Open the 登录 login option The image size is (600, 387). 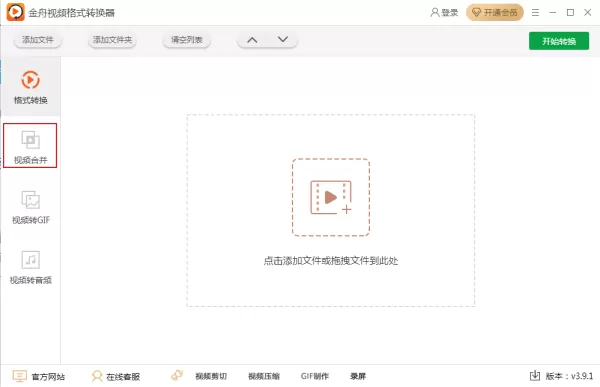tap(444, 13)
